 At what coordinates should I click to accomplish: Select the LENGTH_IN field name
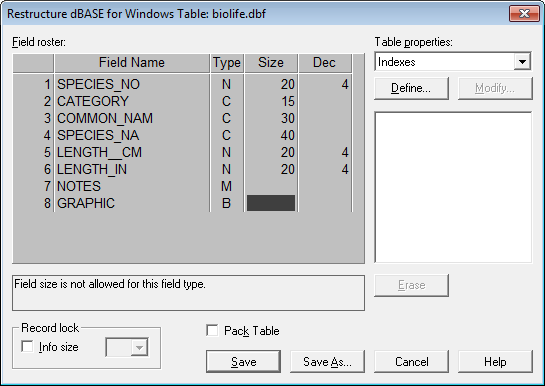(92, 169)
